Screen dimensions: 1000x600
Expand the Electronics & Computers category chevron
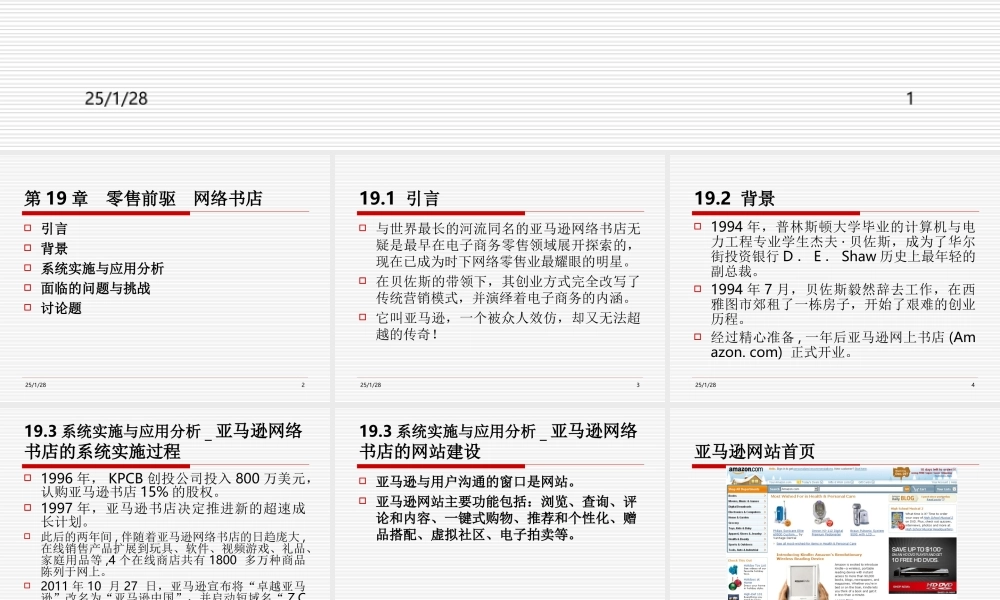[x=765, y=512]
